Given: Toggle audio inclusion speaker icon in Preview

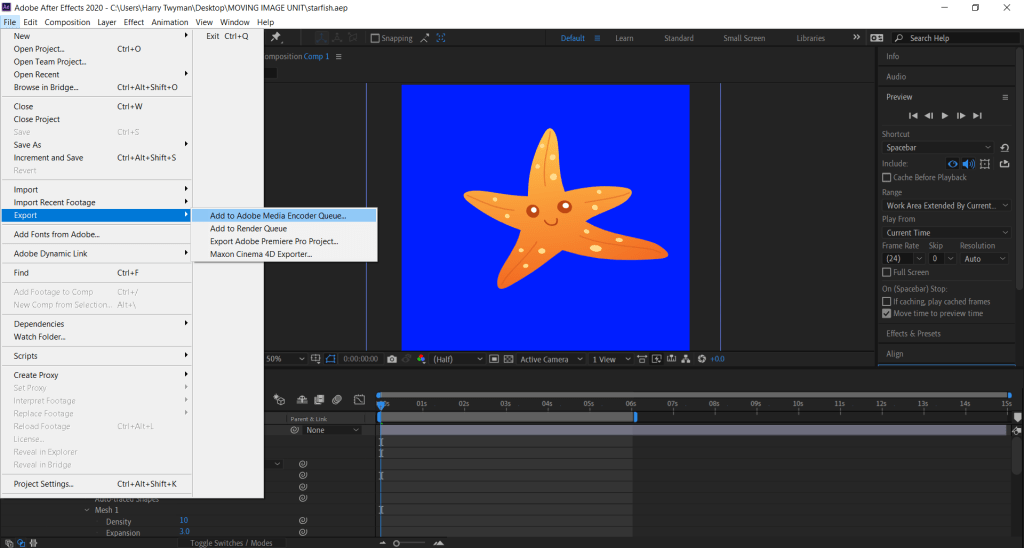Looking at the screenshot, I should [x=968, y=164].
